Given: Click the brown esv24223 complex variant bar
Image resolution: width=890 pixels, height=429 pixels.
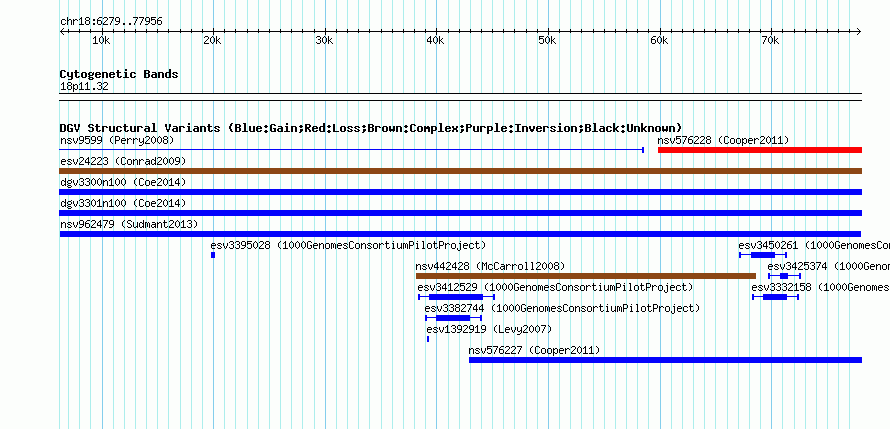Looking at the screenshot, I should 460,171.
